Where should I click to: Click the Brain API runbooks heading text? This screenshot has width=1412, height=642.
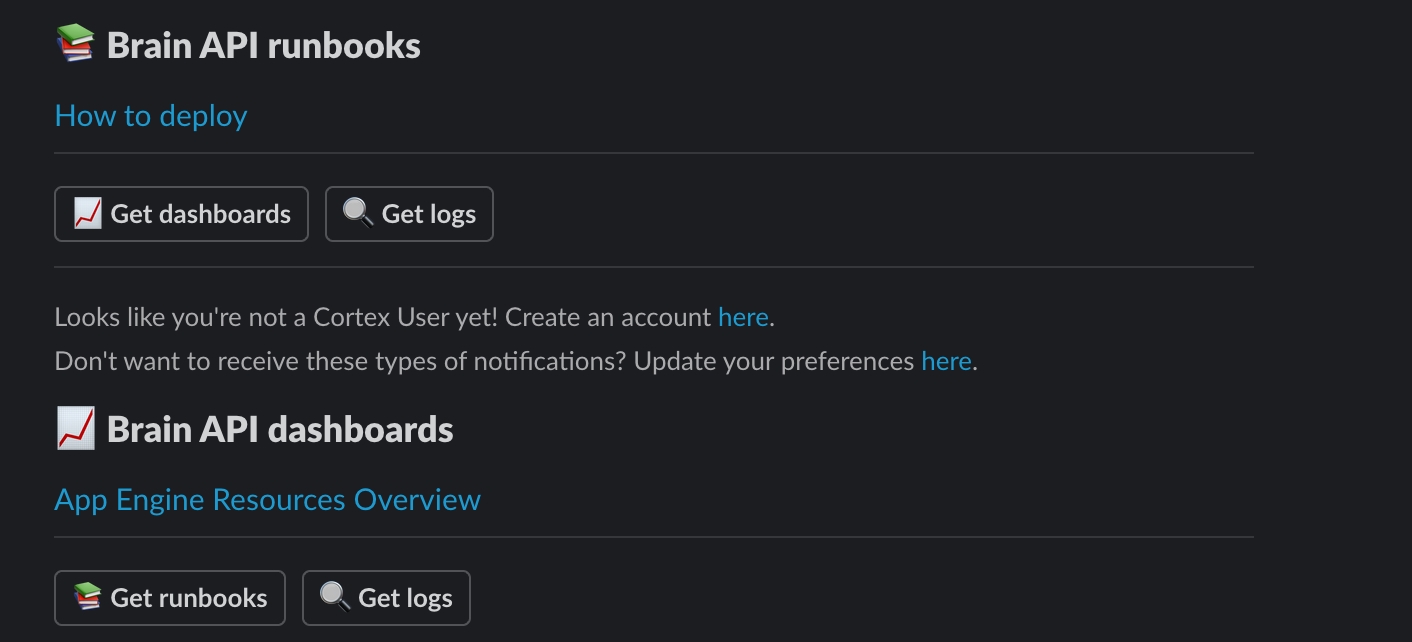[264, 45]
